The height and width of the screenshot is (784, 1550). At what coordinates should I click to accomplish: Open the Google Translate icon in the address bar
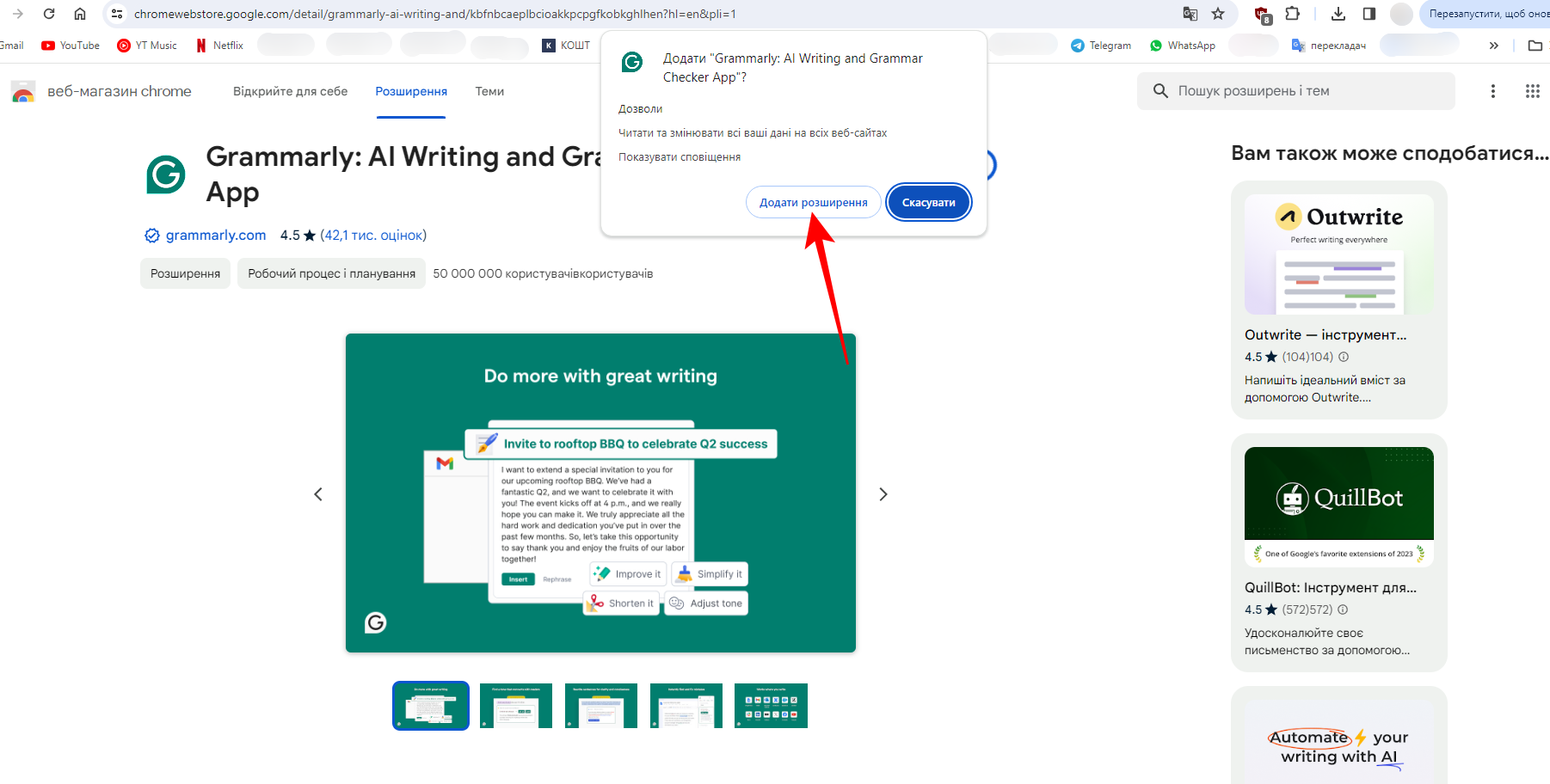pyautogui.click(x=1190, y=14)
